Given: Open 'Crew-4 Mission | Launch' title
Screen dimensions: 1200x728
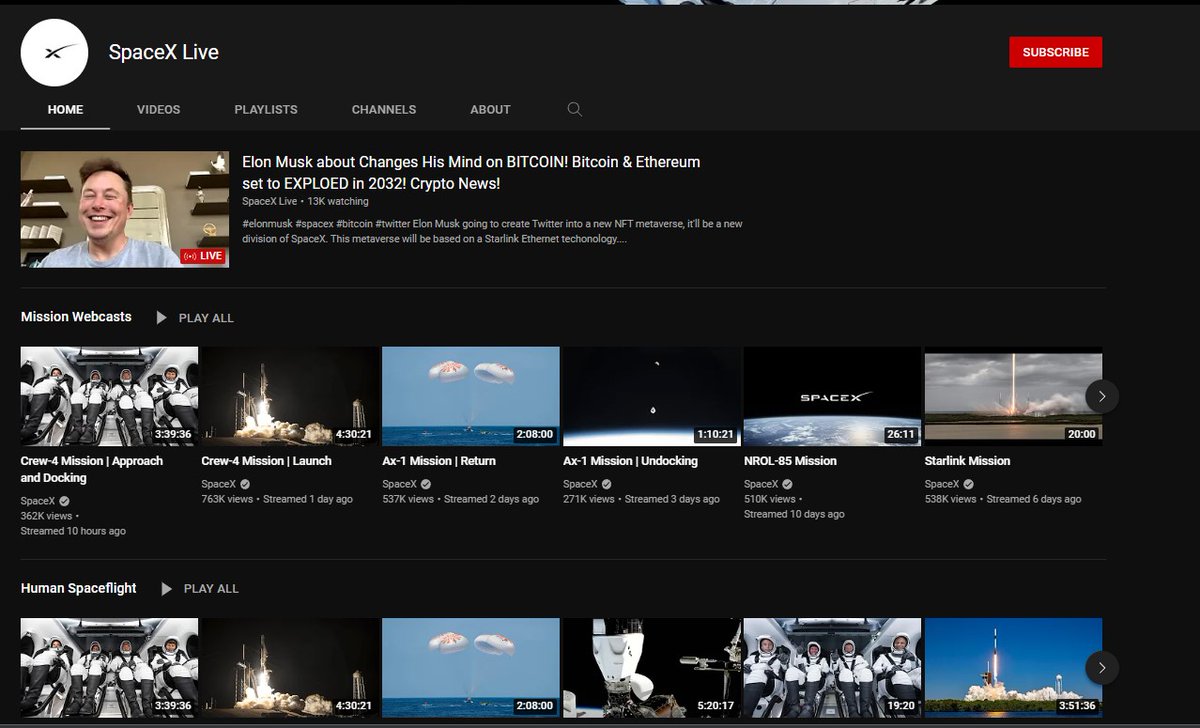Looking at the screenshot, I should pyautogui.click(x=266, y=461).
